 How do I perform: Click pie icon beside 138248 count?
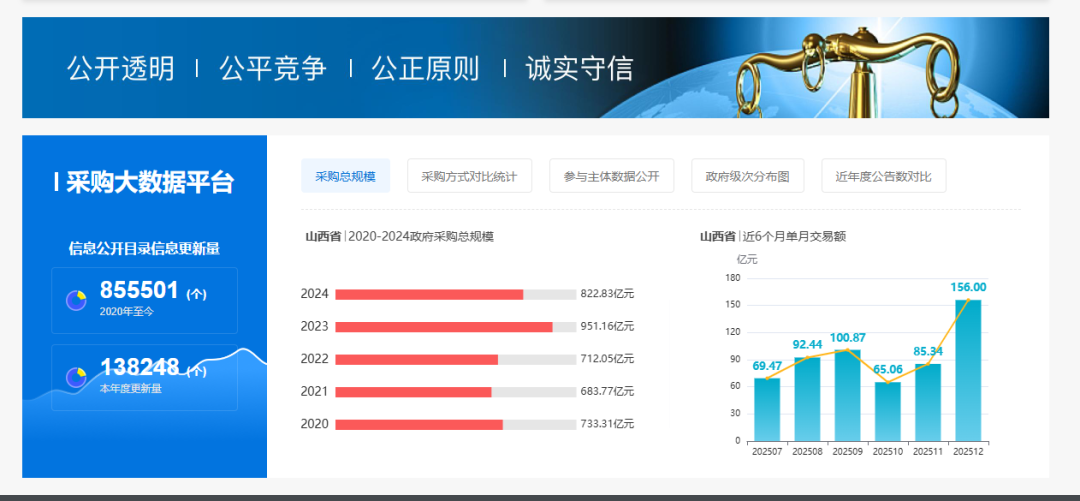coord(76,377)
